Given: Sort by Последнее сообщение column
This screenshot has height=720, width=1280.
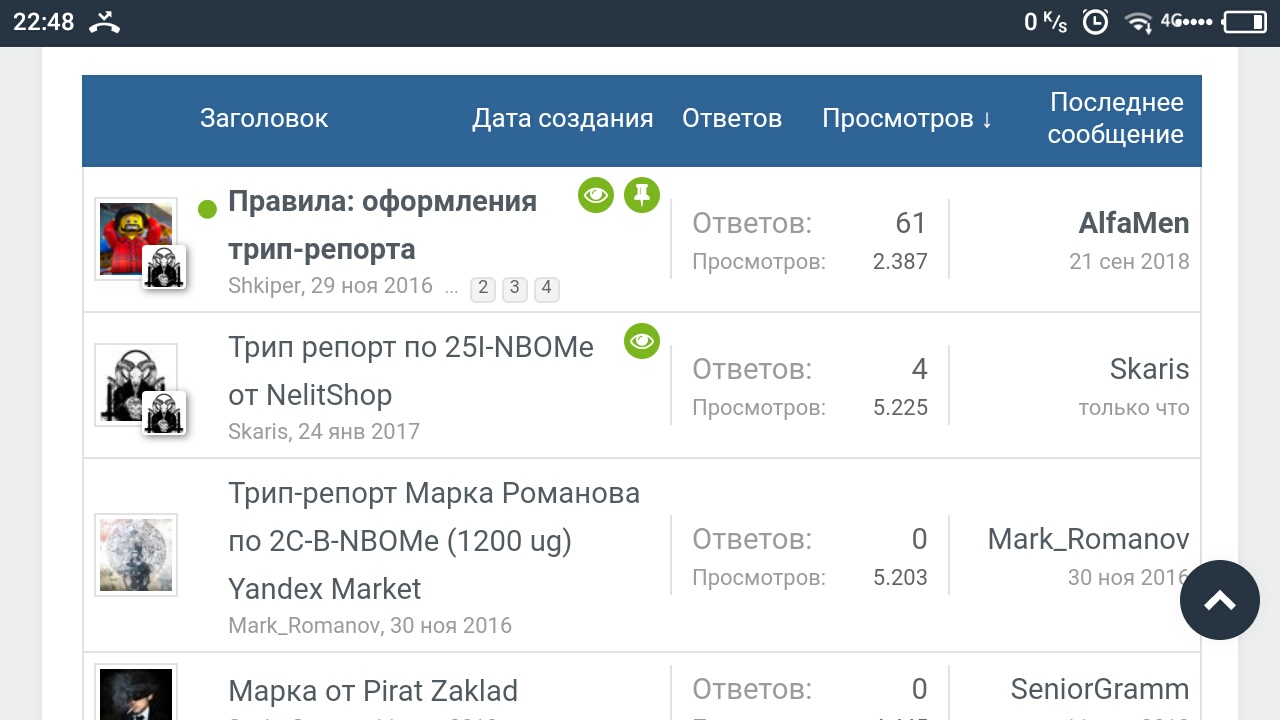Looking at the screenshot, I should pos(1116,118).
